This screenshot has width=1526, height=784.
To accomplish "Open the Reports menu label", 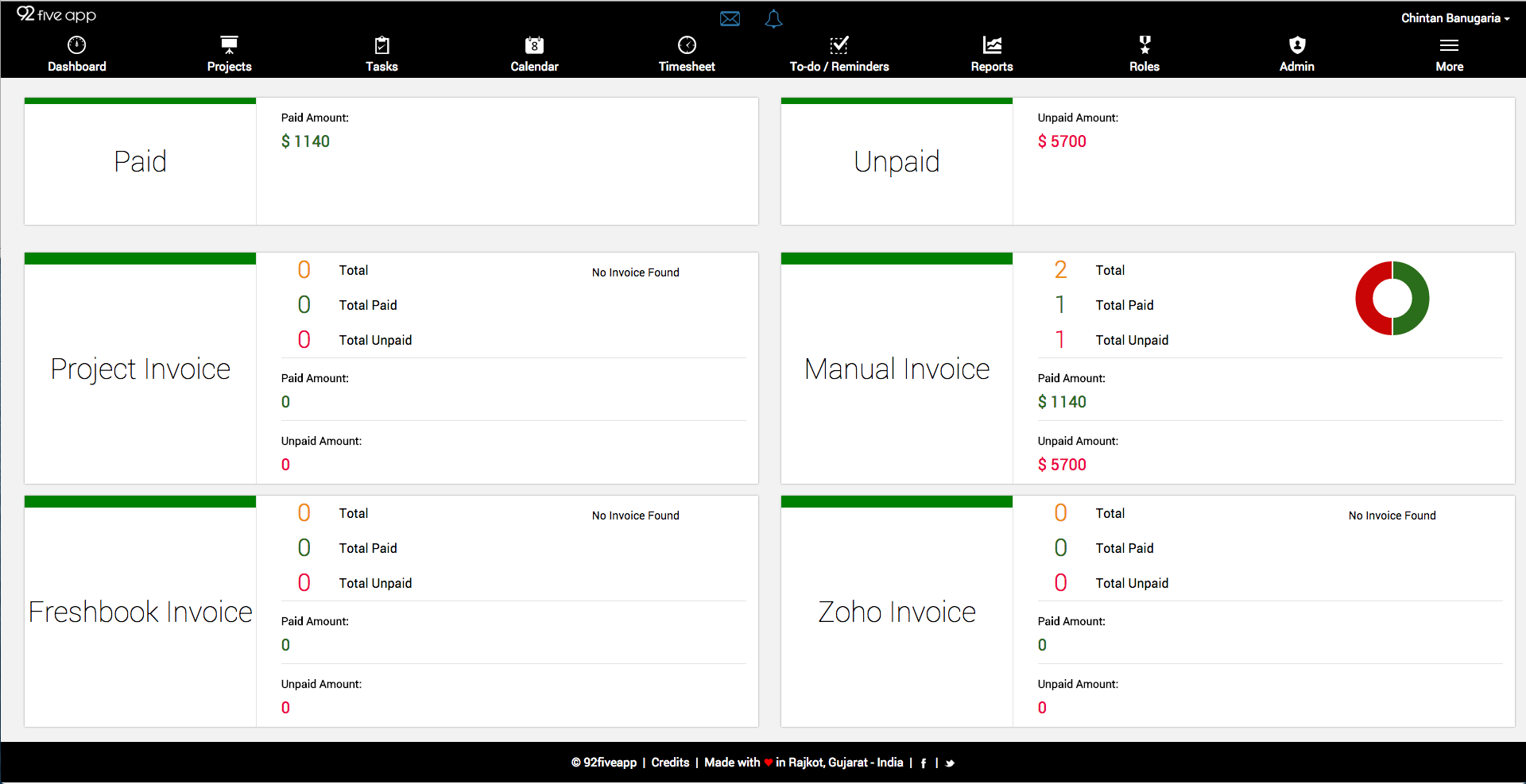I will (992, 67).
